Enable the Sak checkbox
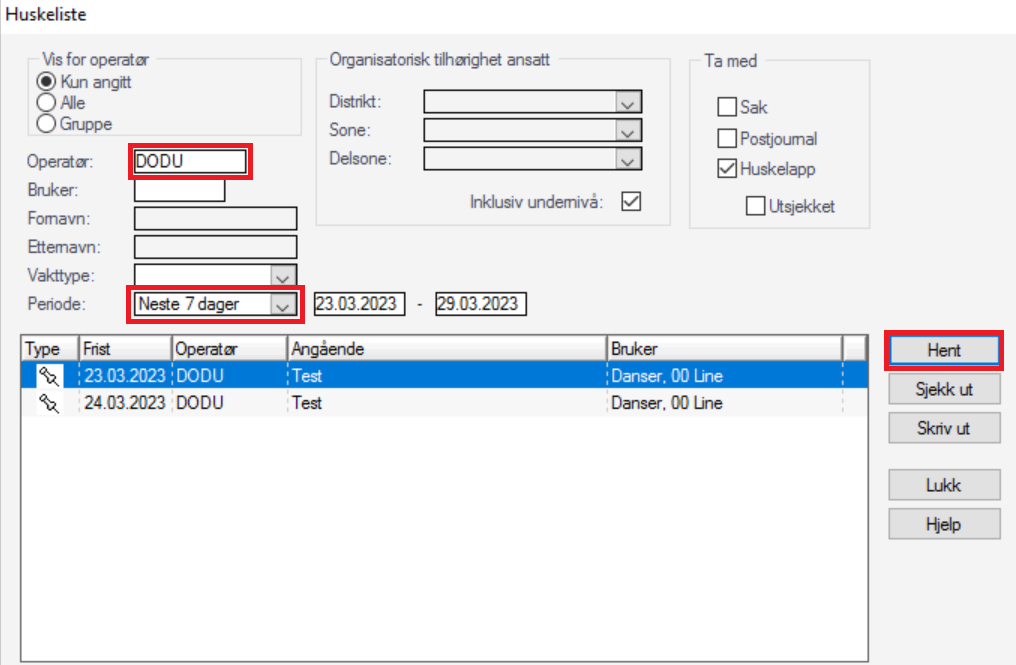 (x=727, y=107)
